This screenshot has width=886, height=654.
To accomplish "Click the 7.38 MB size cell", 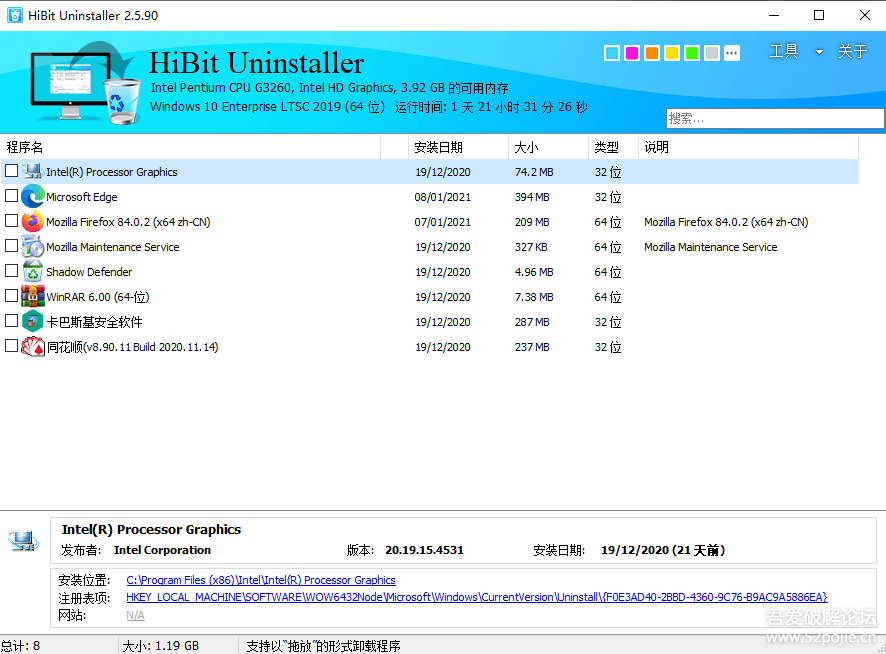I will coord(534,297).
